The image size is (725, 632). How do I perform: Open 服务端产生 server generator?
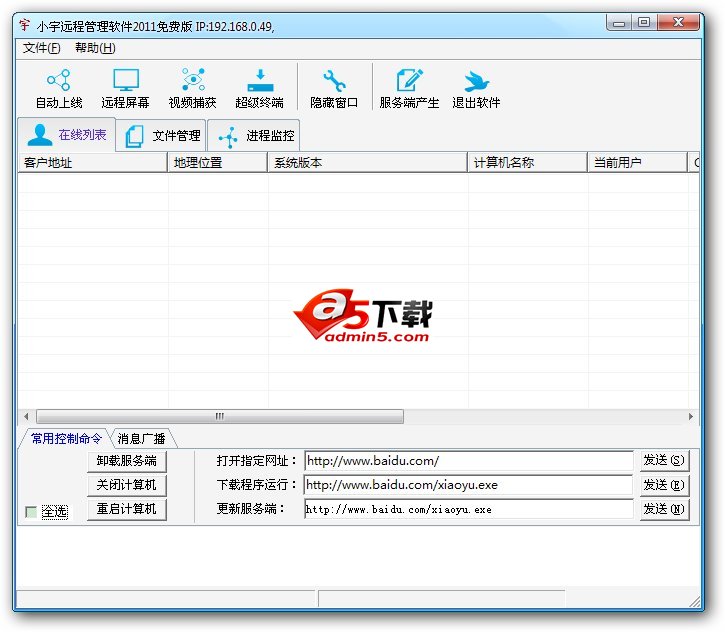[x=409, y=89]
